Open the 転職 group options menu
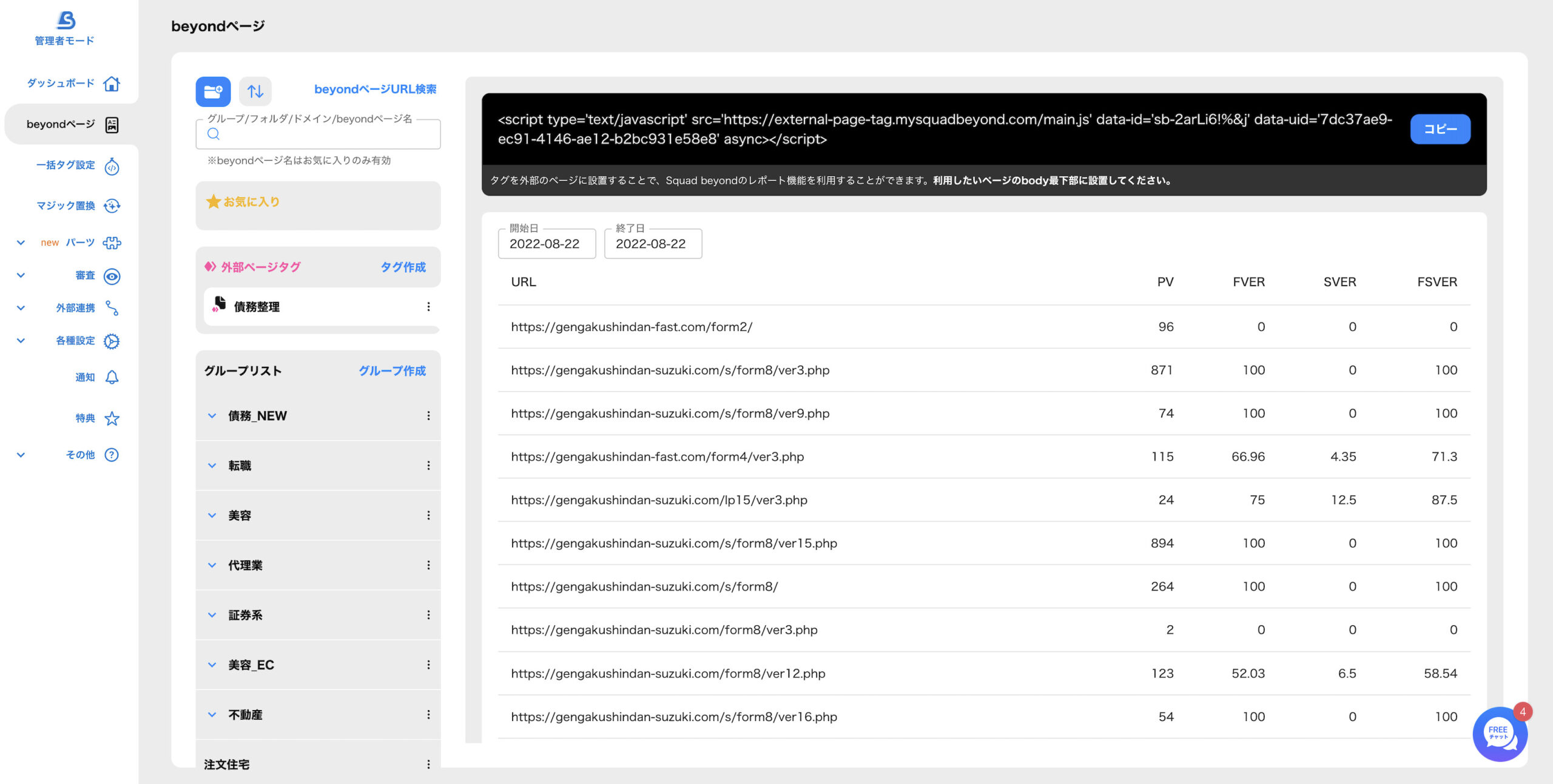This screenshot has height=784, width=1553. [x=428, y=466]
